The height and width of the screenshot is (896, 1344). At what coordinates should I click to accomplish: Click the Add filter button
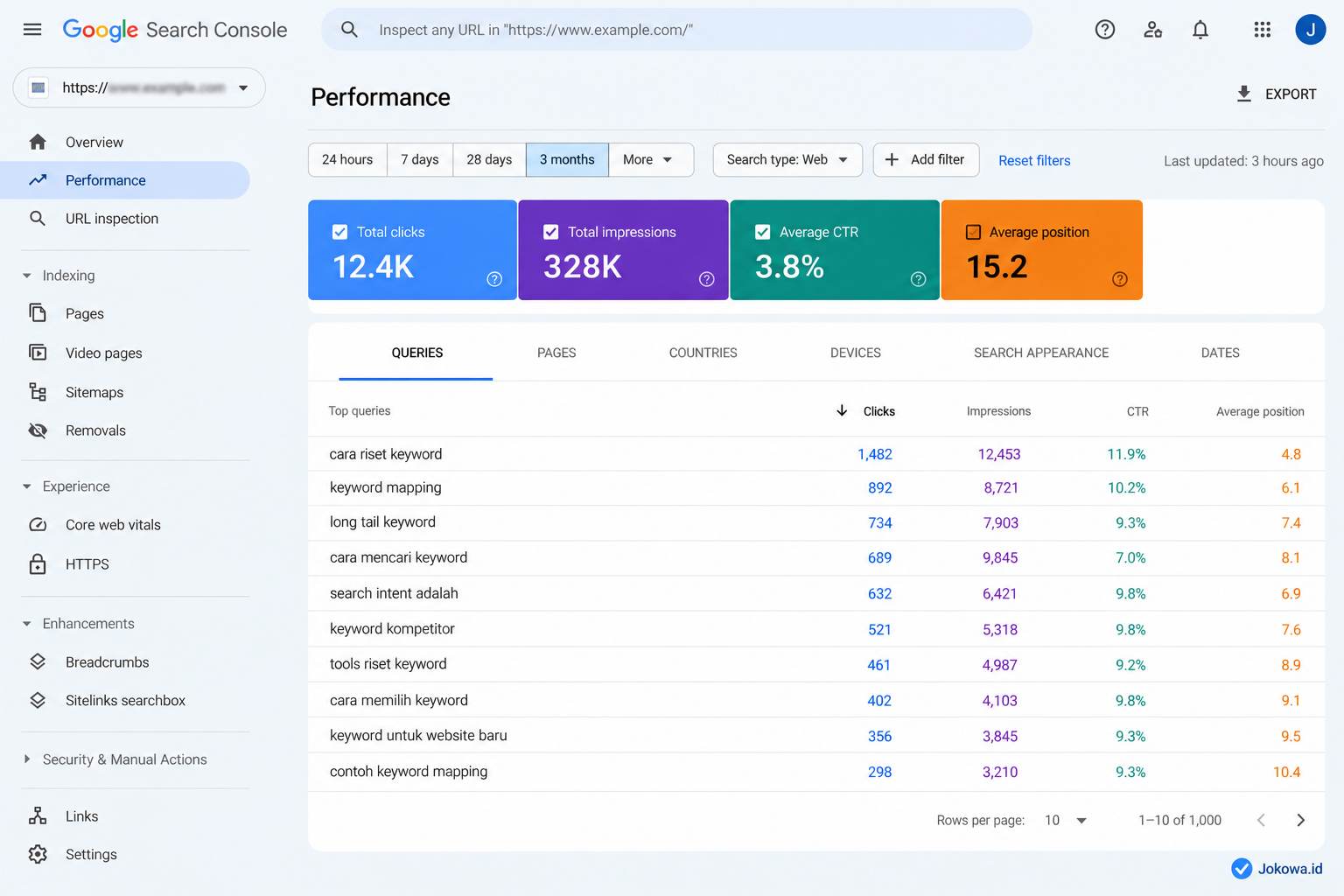click(x=926, y=159)
